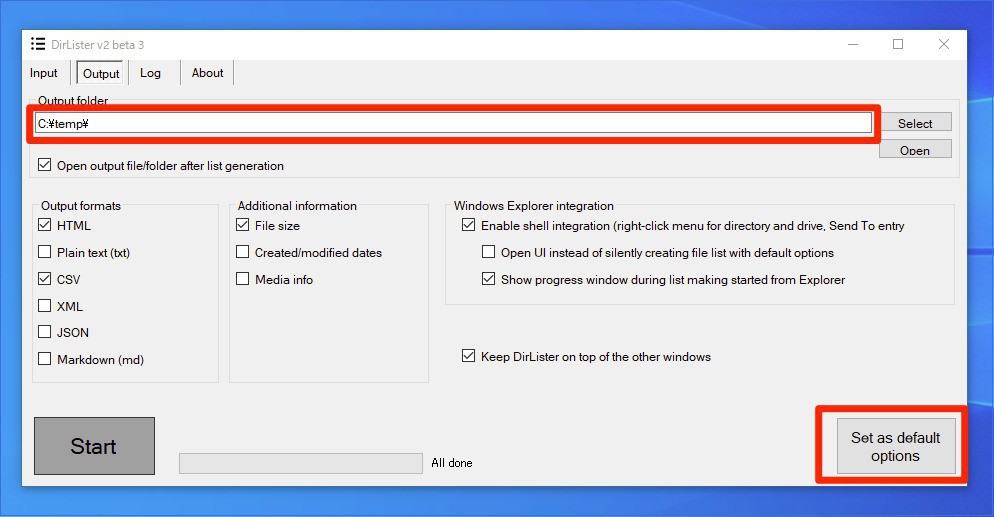Viewport: 994px width, 517px height.
Task: Click the All done status text
Action: pos(452,463)
